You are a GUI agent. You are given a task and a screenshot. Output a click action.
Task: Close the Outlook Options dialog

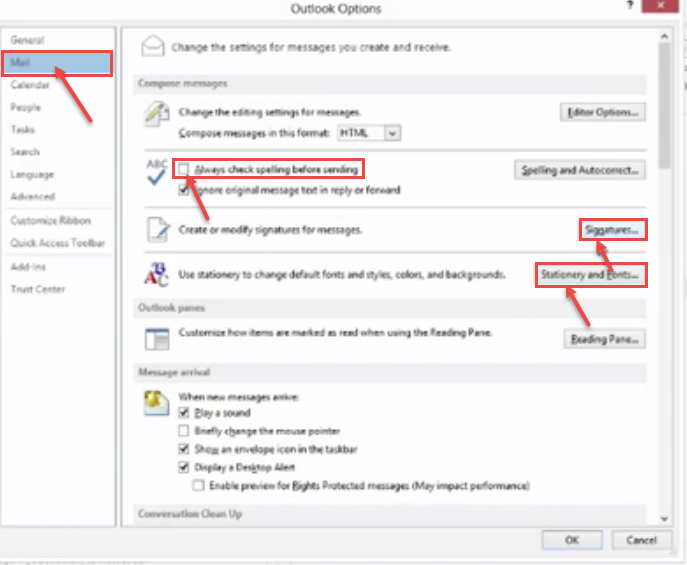tap(660, 6)
